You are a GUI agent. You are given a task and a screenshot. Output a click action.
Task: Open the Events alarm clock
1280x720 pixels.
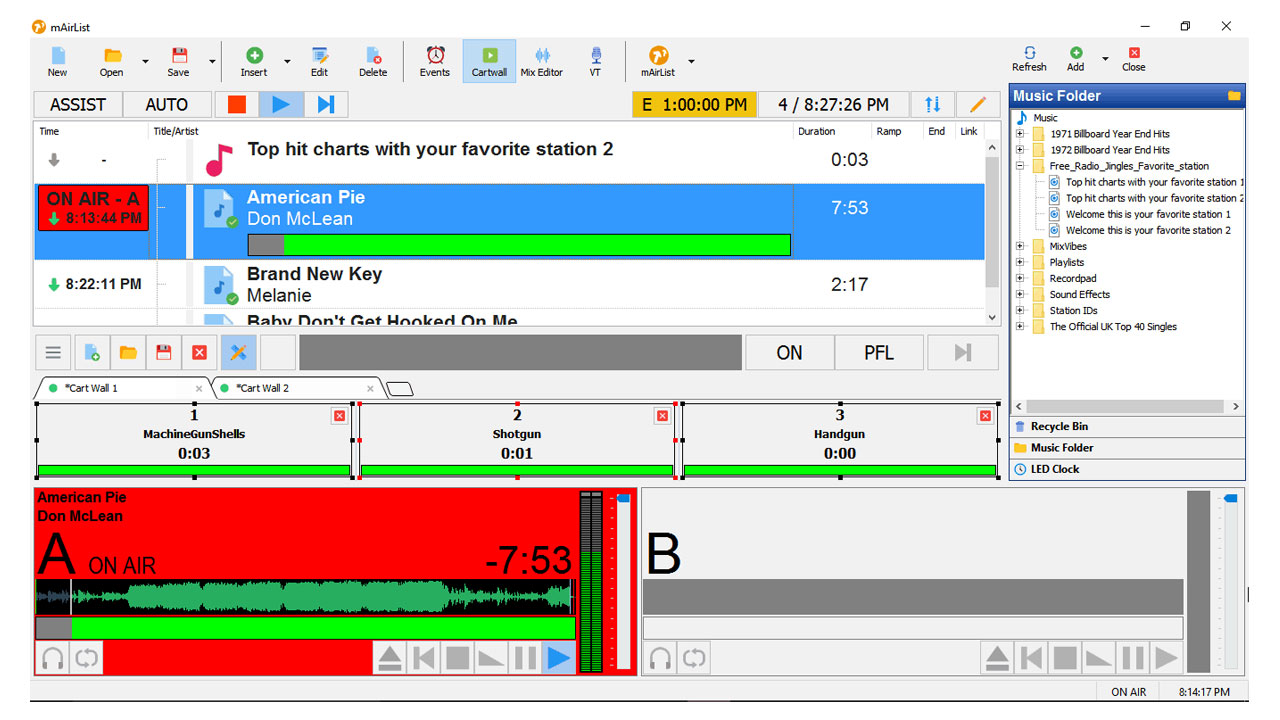coord(435,60)
